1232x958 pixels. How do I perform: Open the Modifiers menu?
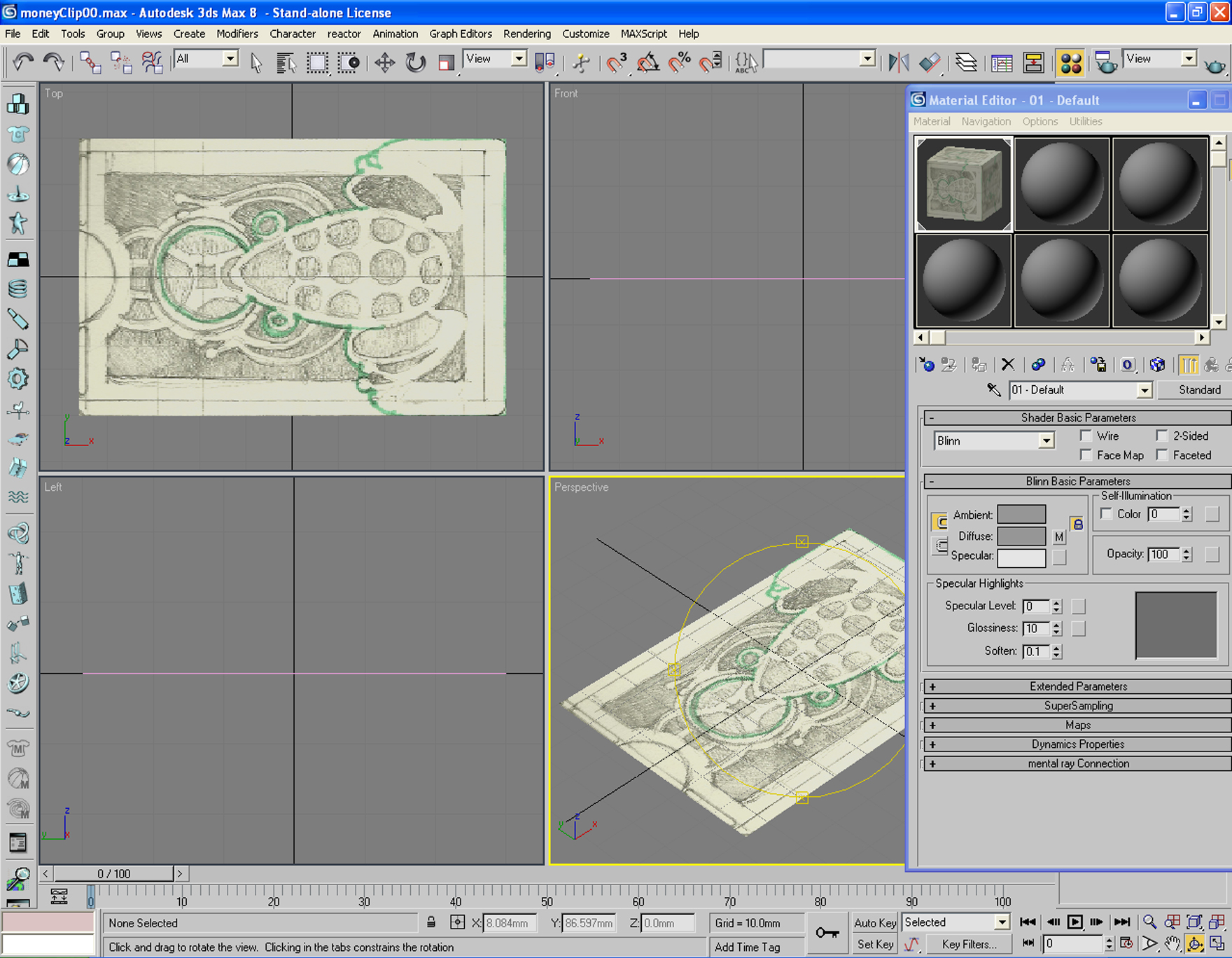[x=237, y=34]
